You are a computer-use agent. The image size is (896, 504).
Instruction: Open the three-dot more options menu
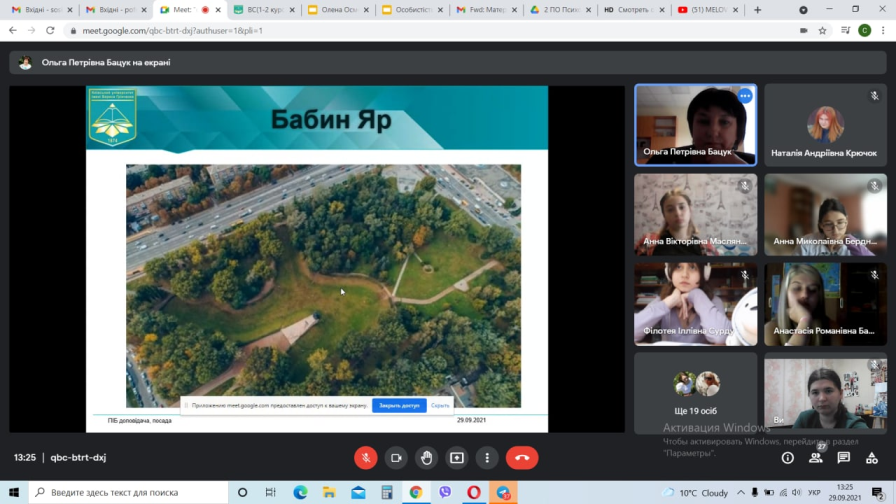(487, 458)
